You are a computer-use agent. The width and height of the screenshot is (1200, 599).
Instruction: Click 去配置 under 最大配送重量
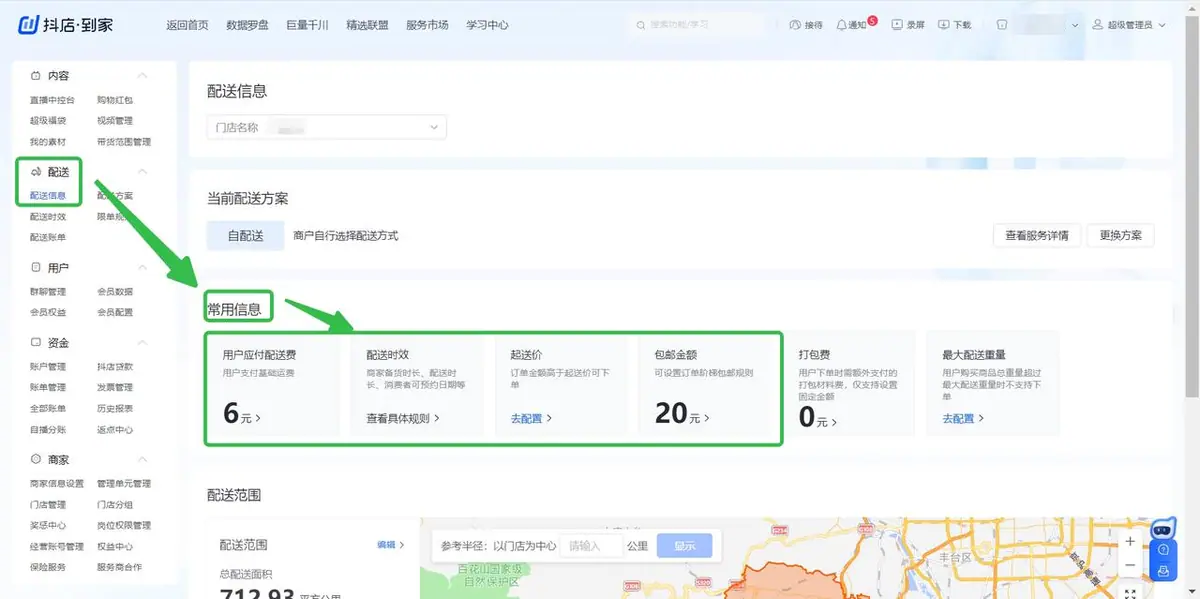[963, 418]
